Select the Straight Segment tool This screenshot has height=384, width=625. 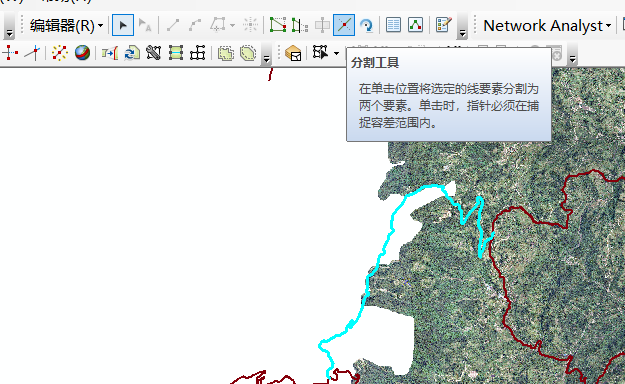coord(173,26)
